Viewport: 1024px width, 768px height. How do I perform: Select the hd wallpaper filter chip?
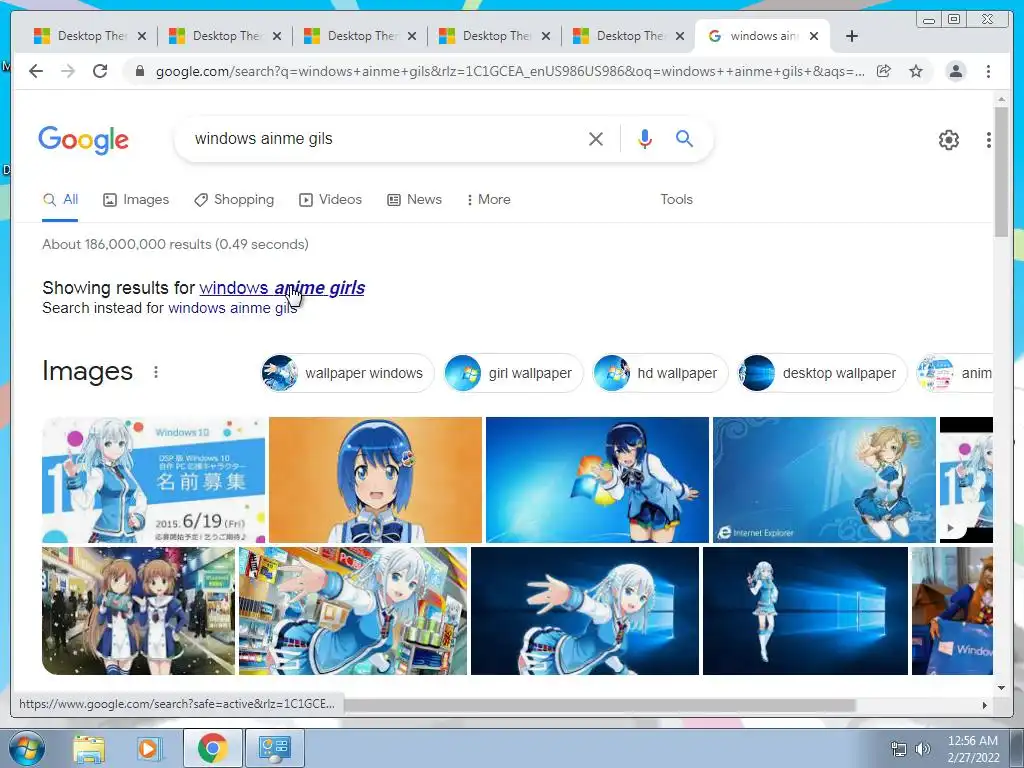(x=660, y=373)
